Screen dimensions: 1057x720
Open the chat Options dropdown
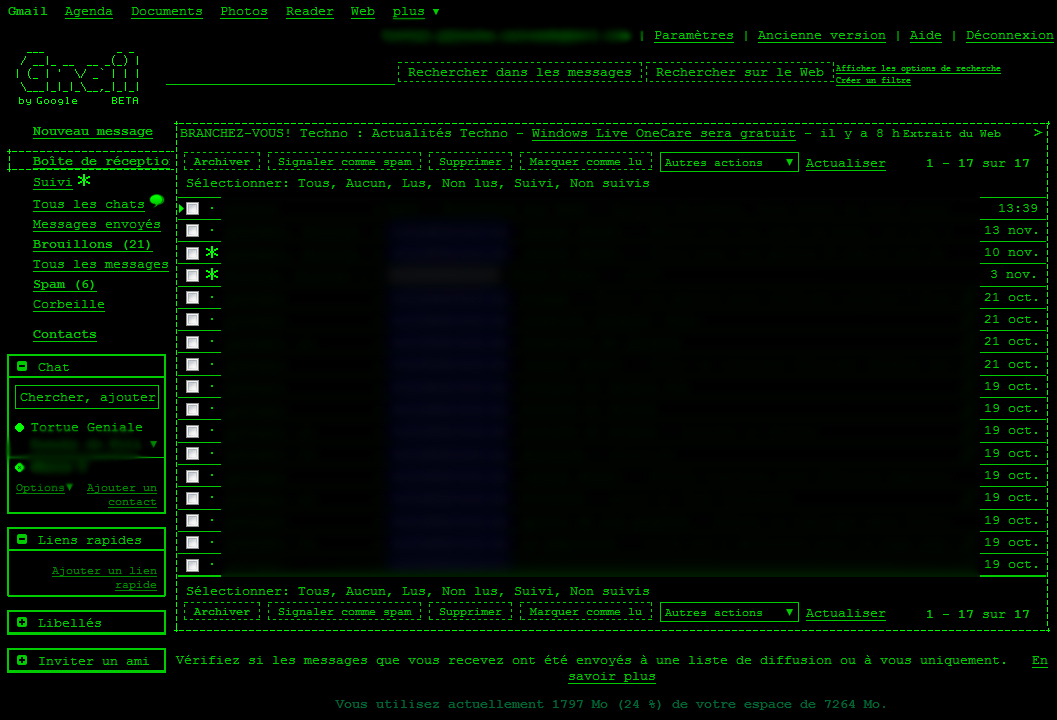(44, 488)
